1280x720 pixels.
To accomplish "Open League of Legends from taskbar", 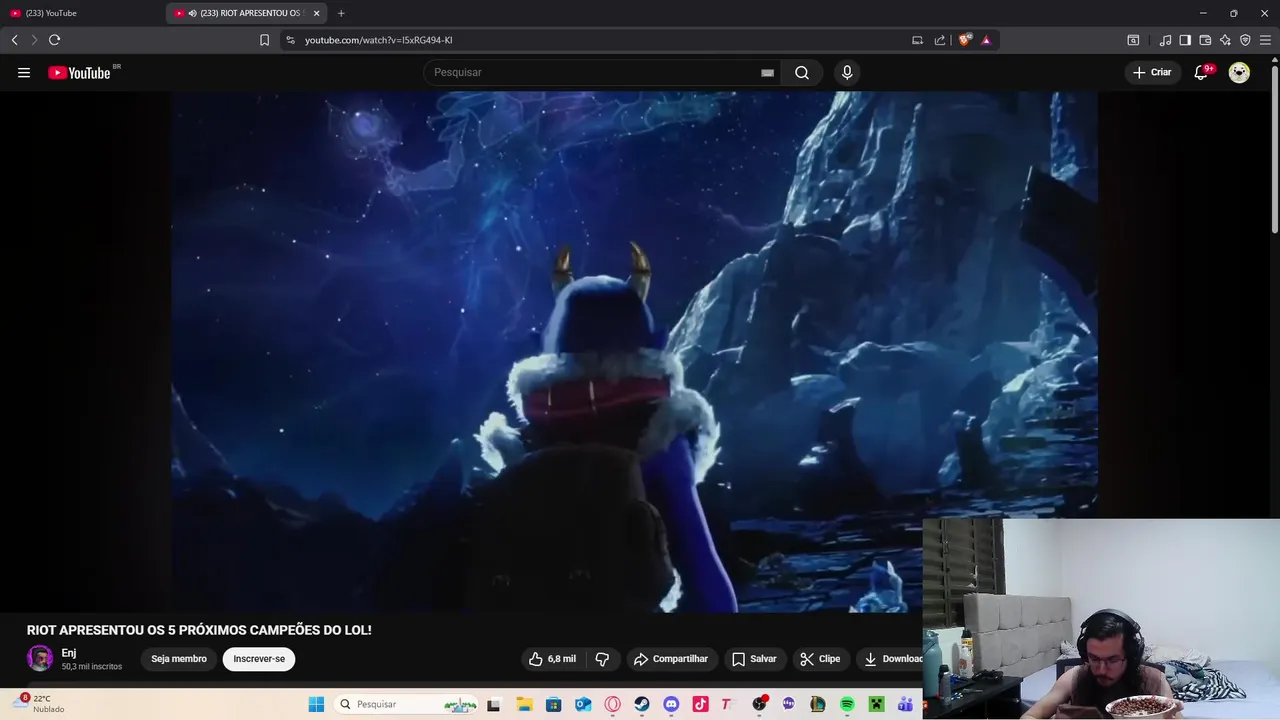I will tap(818, 704).
